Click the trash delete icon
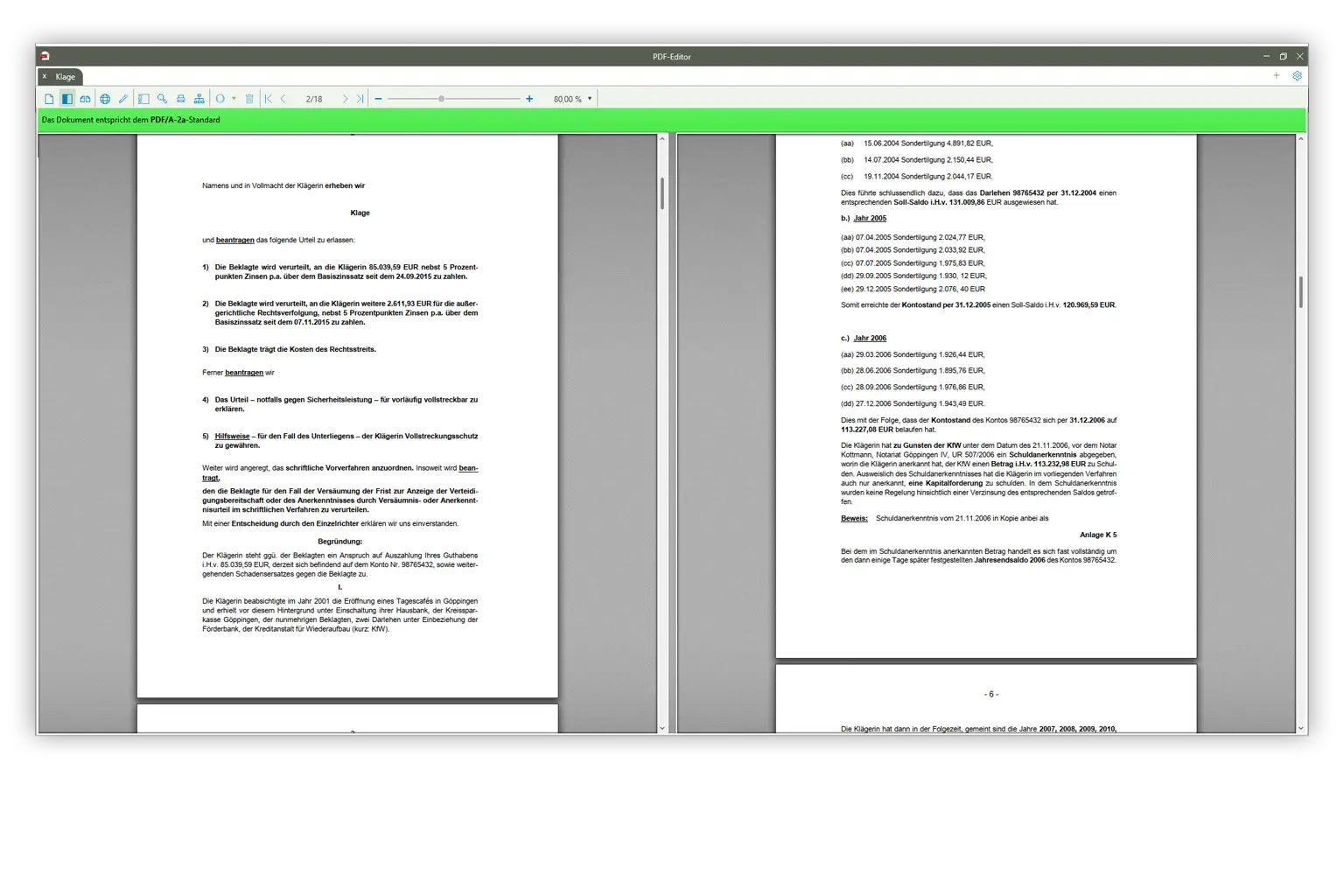The image size is (1344, 896). 249,99
